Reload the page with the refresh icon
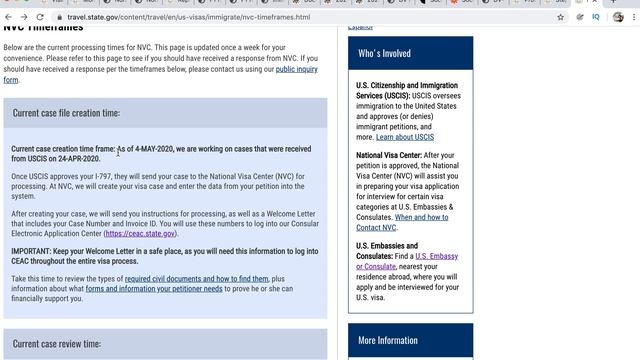Viewport: 640px width, 360px height. [40, 17]
